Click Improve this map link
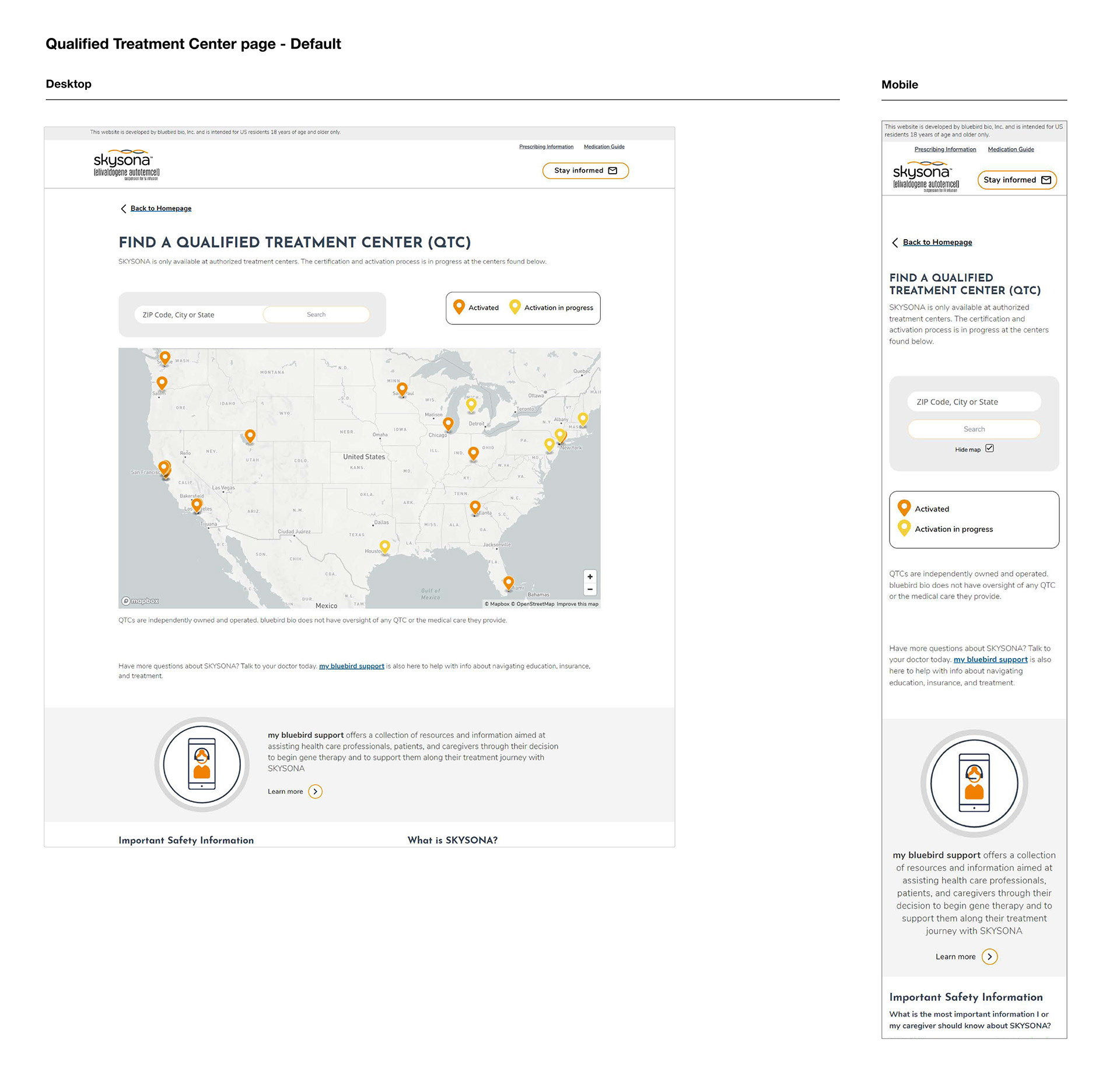 pyautogui.click(x=577, y=604)
